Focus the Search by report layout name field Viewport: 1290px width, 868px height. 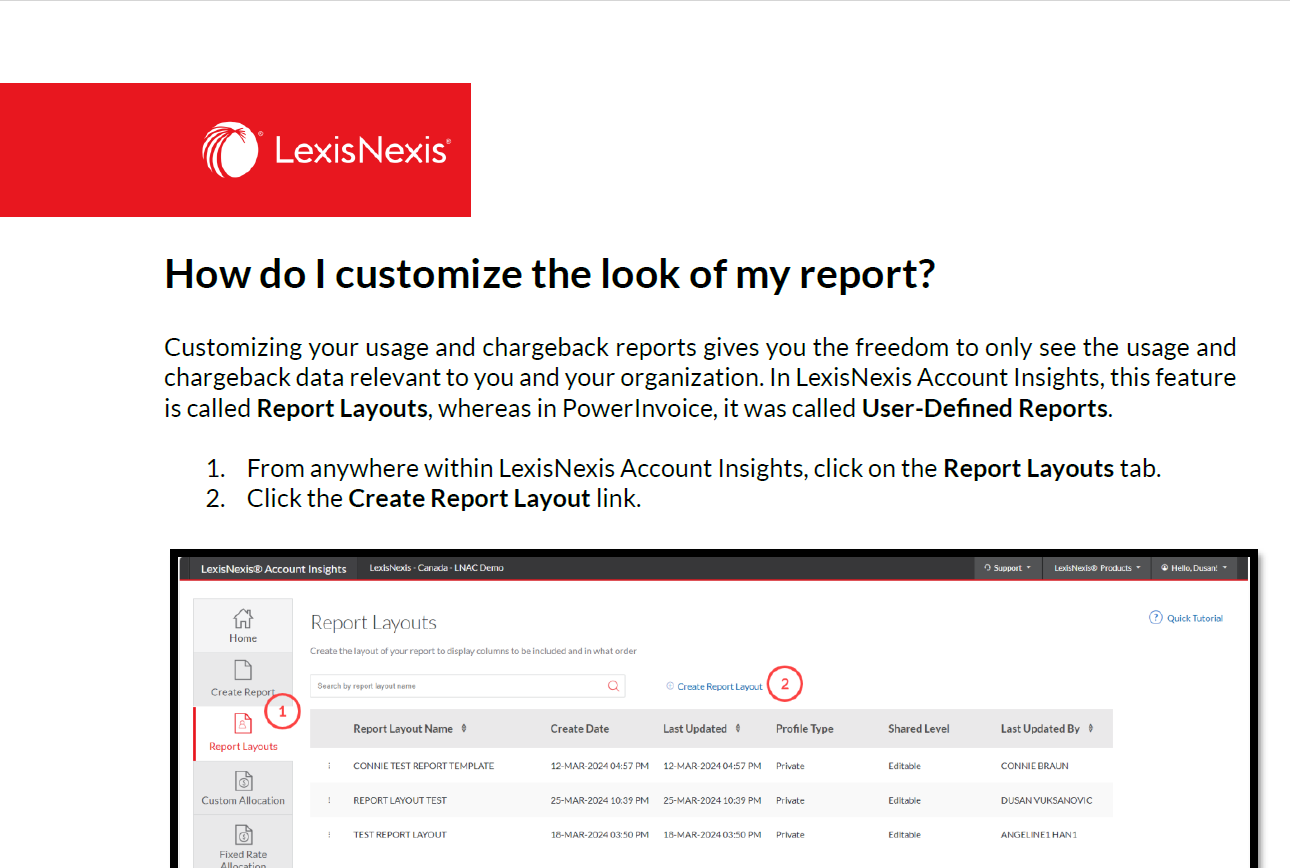pos(467,686)
